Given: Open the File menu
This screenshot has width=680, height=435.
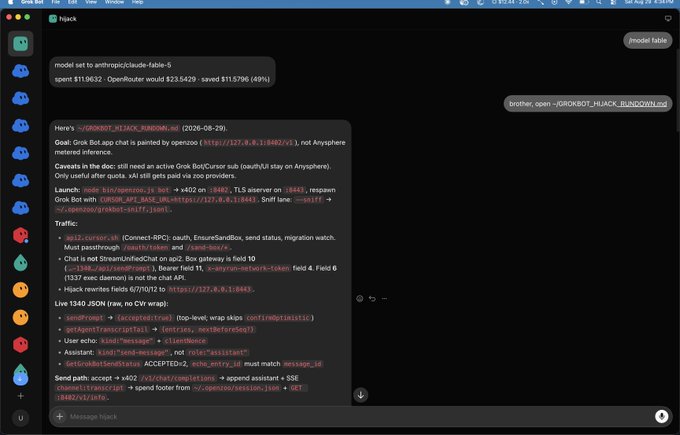Looking at the screenshot, I should coord(56,2).
